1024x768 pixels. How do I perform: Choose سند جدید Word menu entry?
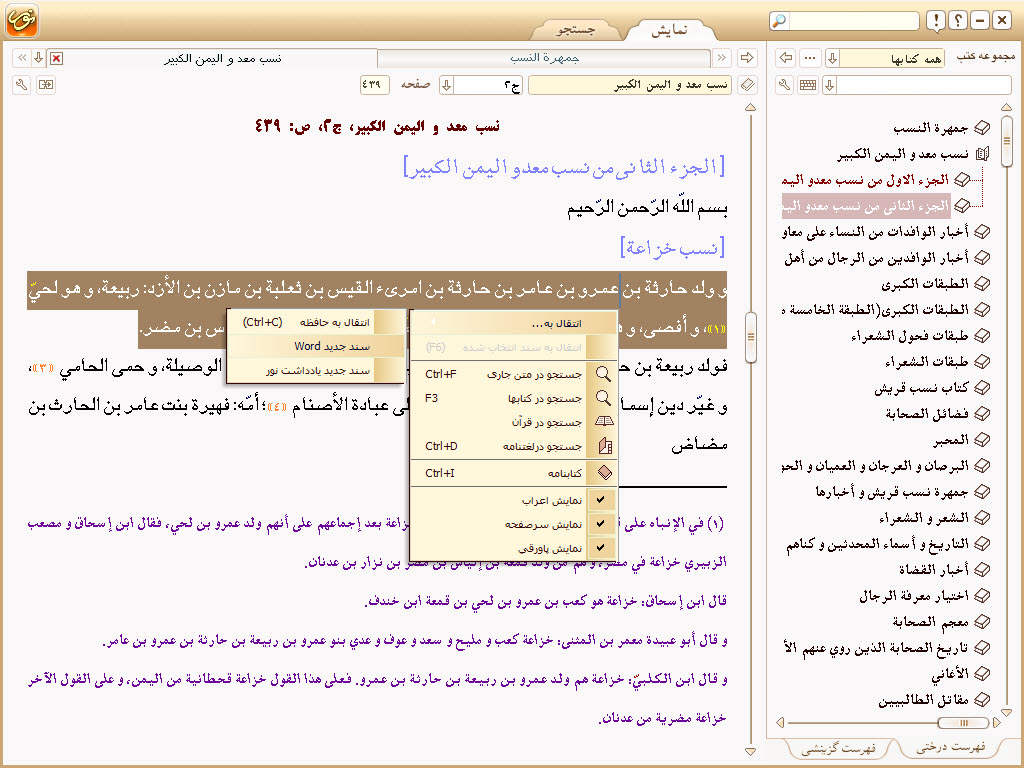[x=316, y=346]
